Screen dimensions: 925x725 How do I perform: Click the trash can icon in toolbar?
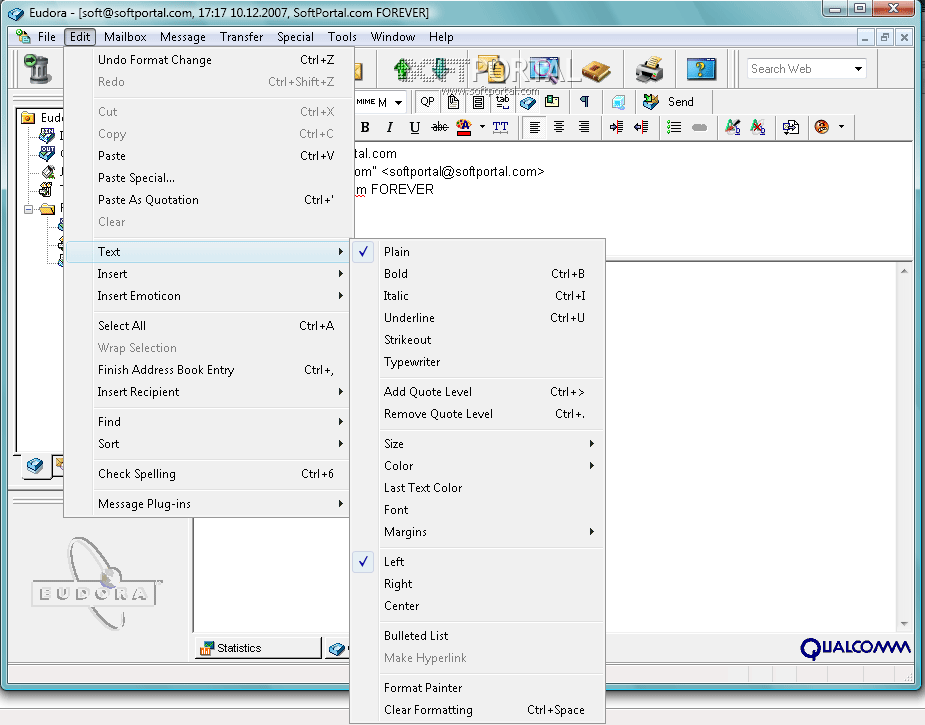39,69
